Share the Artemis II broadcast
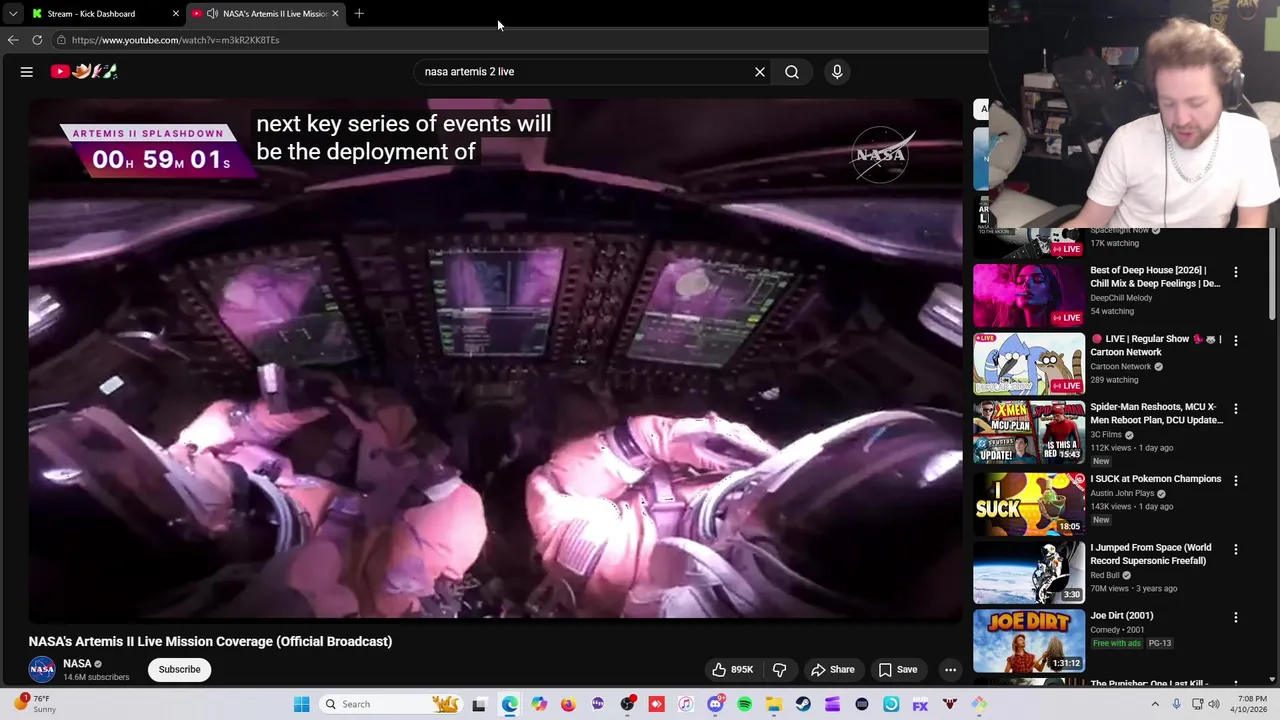Viewport: 1280px width, 720px height. pyautogui.click(x=833, y=670)
